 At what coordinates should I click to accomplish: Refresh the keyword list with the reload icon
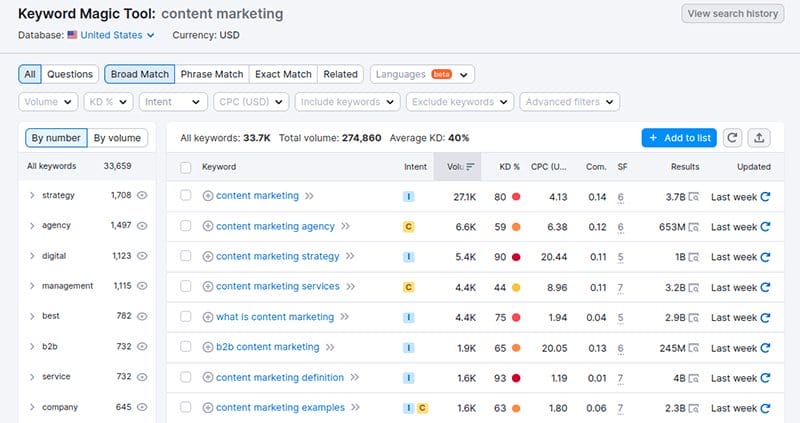point(732,138)
